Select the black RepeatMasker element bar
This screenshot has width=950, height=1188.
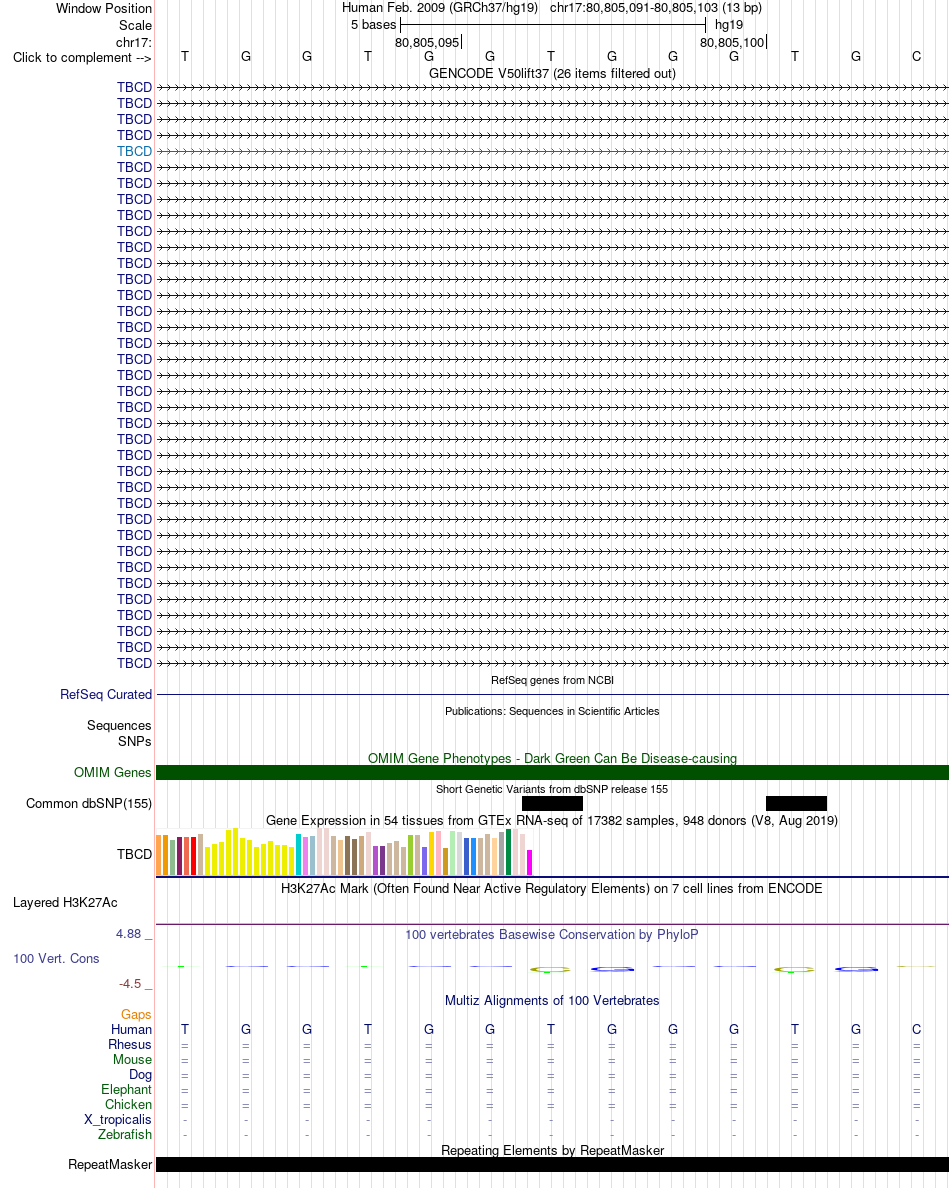552,1165
